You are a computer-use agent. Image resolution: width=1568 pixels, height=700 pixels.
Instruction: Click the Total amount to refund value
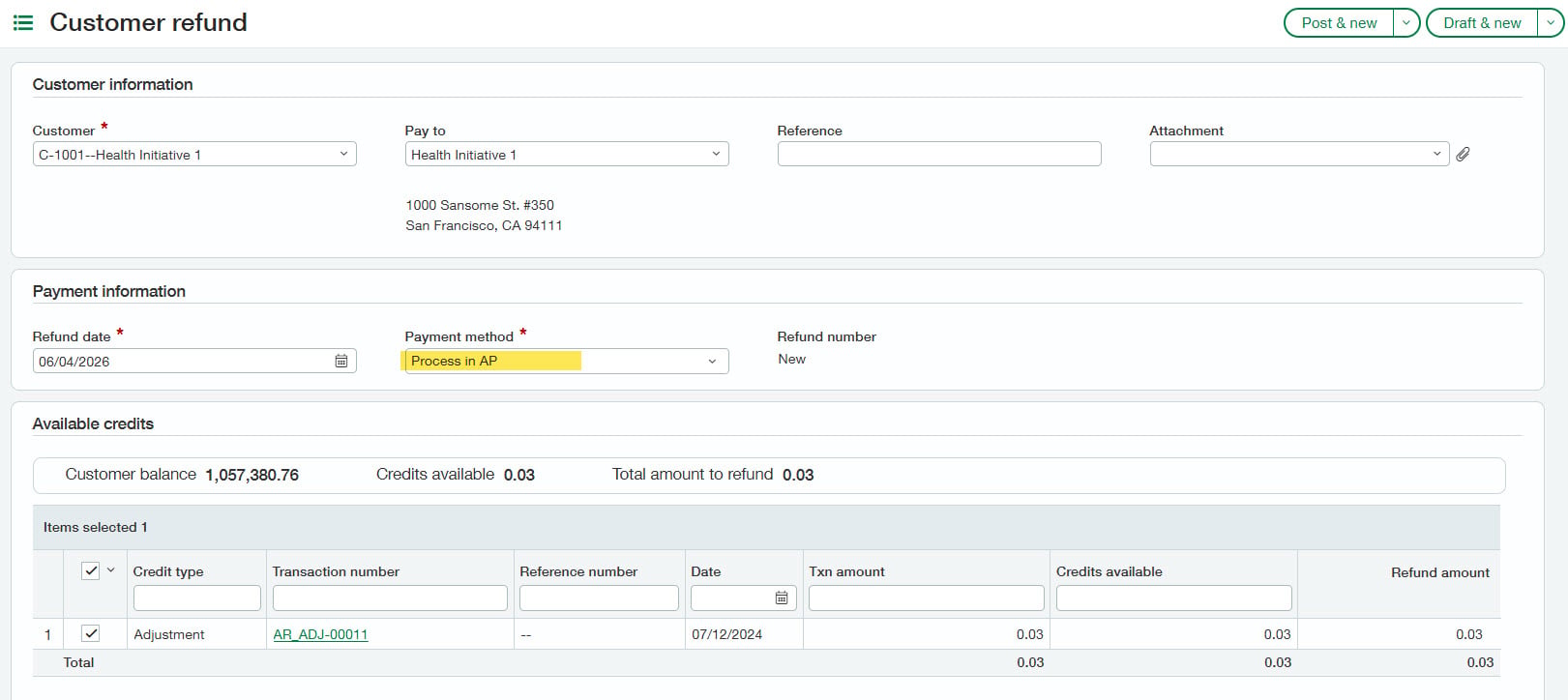pyautogui.click(x=798, y=475)
